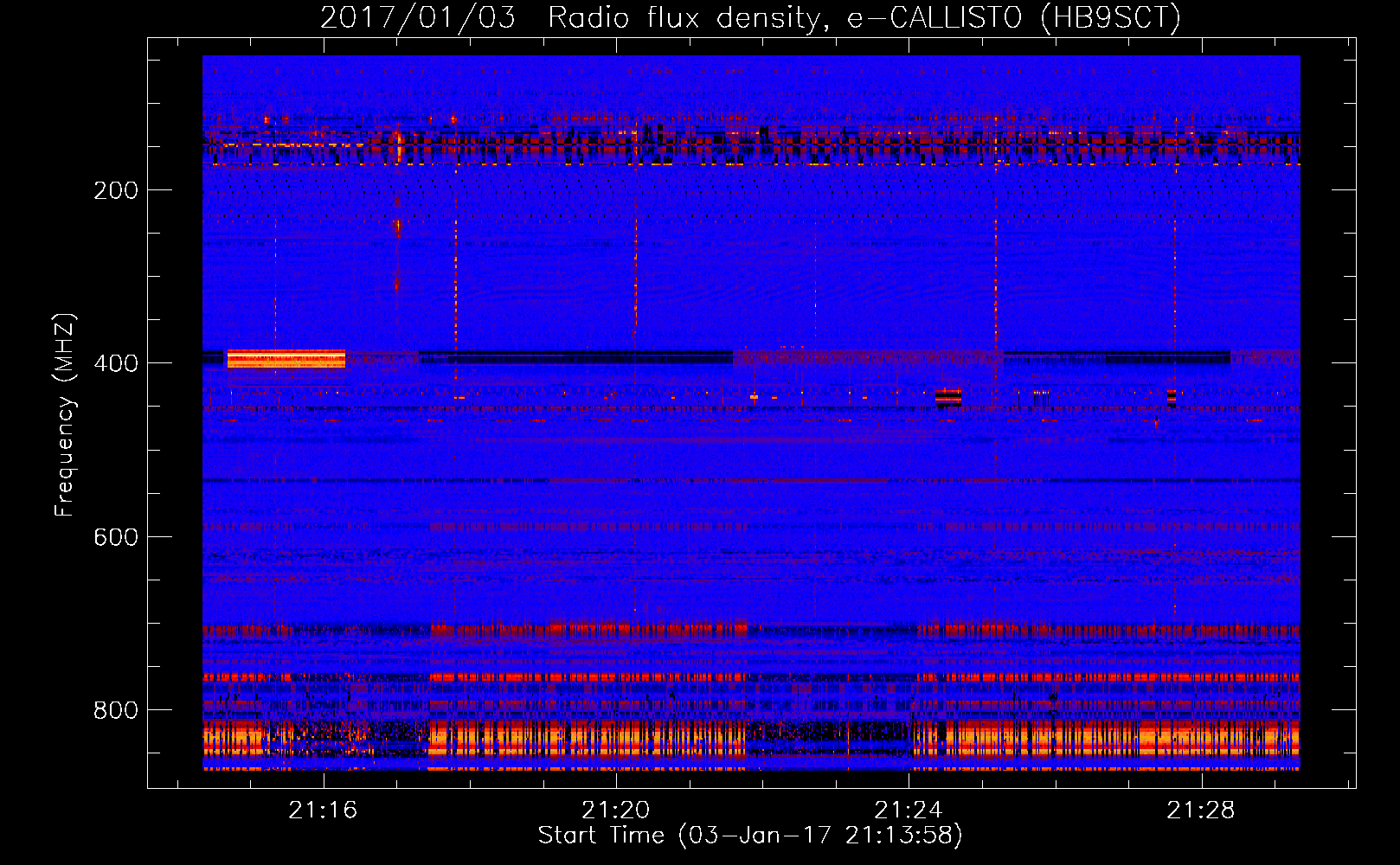Image resolution: width=1400 pixels, height=865 pixels.
Task: Click the '200' frequency axis label
Action: tap(116, 190)
